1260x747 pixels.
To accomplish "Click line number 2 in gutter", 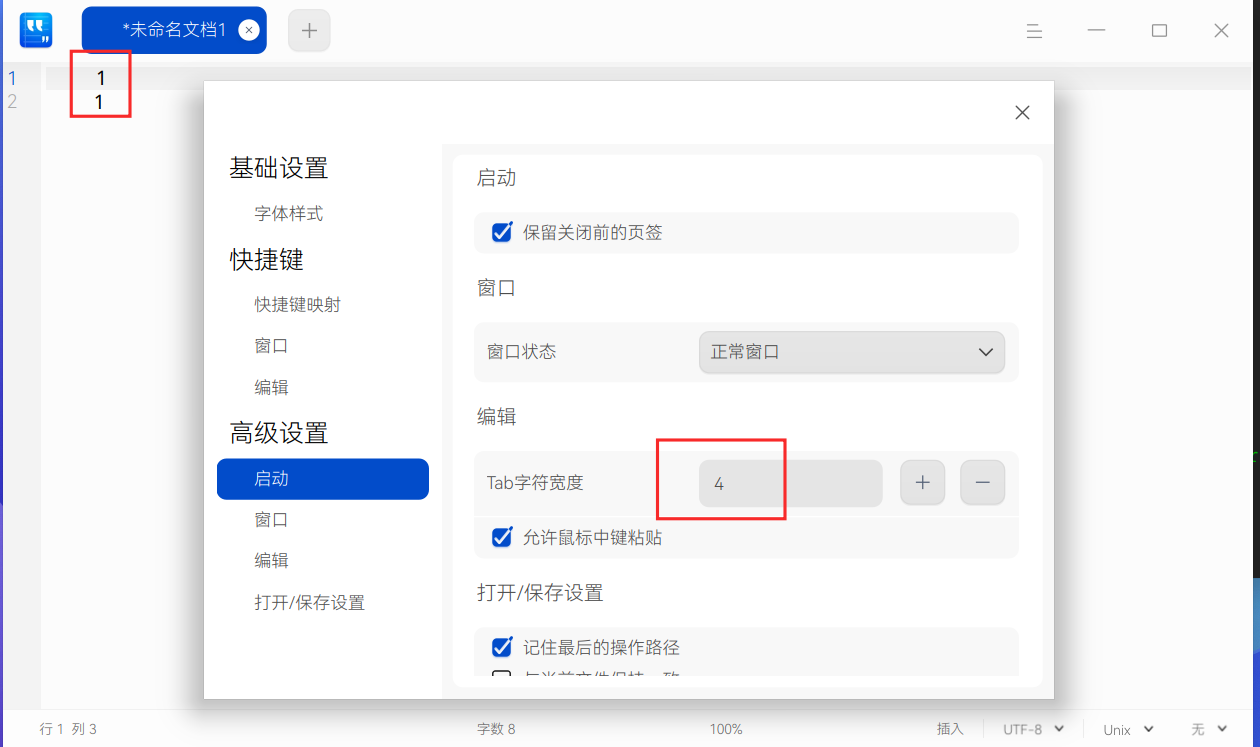I will tap(12, 102).
